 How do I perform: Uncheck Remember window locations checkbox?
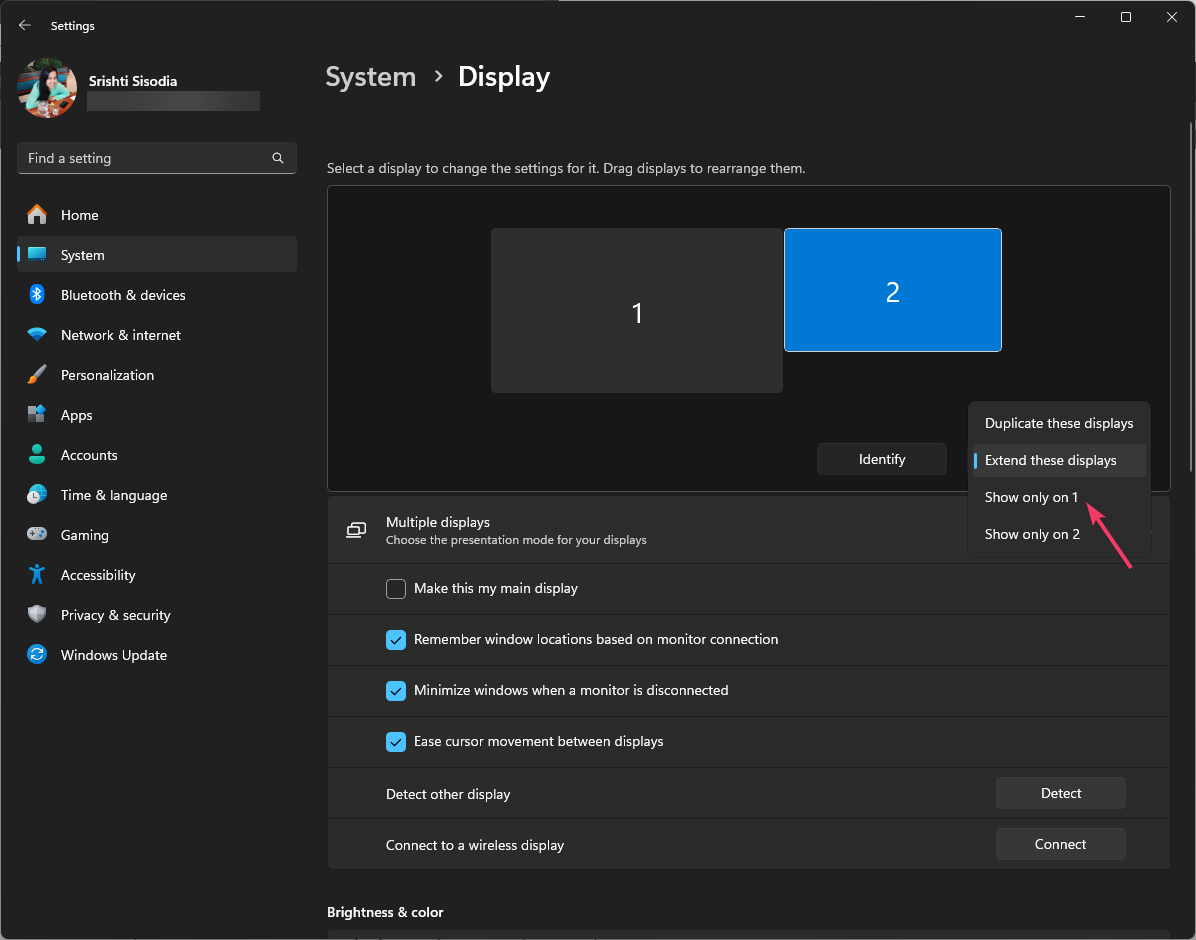tap(396, 640)
